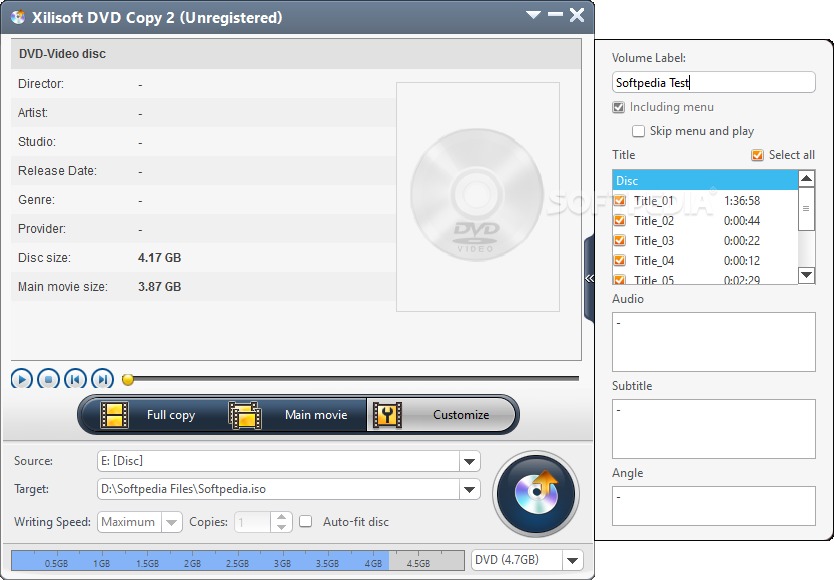This screenshot has width=834, height=580.
Task: Click the 0:00:44 duration of Title_02
Action: (x=742, y=220)
